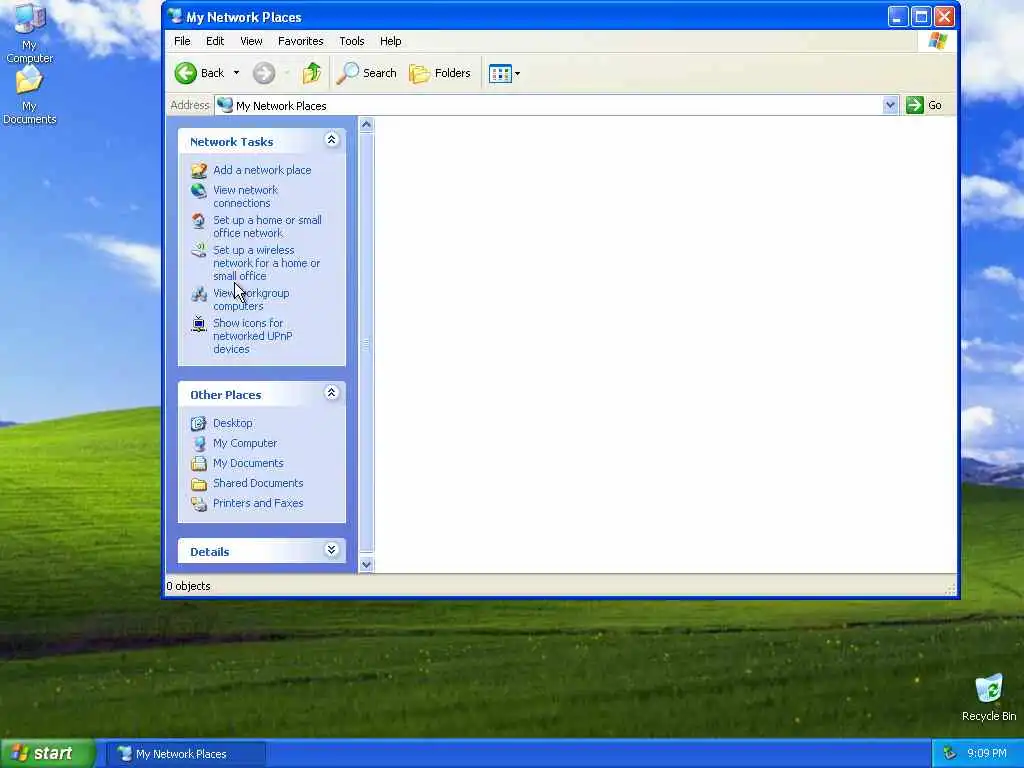The height and width of the screenshot is (768, 1024).
Task: Click the Desktop icon in Other Places
Action: [199, 423]
